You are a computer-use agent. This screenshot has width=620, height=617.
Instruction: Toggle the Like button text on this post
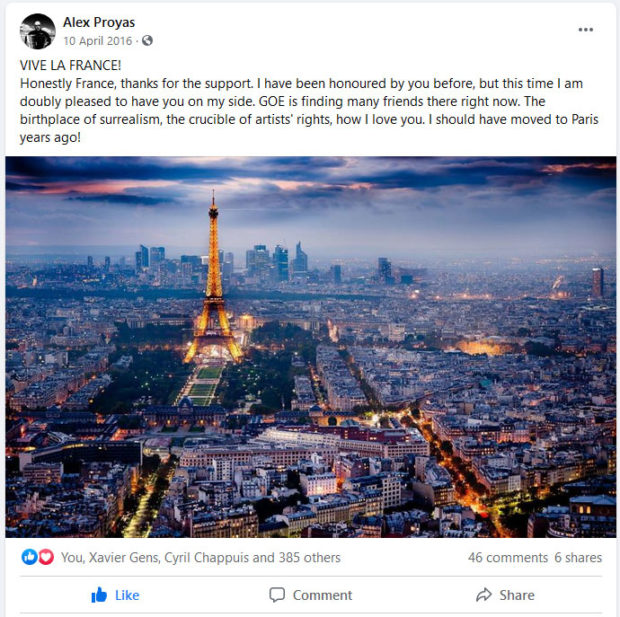[x=127, y=595]
